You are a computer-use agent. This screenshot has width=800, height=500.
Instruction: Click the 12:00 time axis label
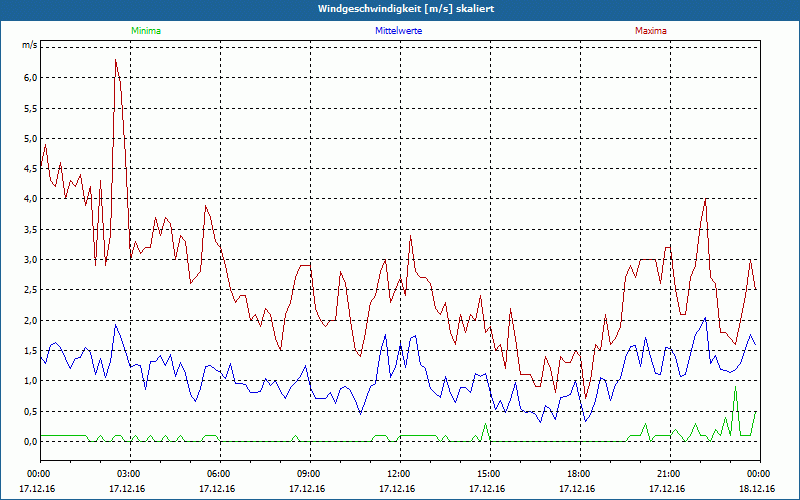400,474
